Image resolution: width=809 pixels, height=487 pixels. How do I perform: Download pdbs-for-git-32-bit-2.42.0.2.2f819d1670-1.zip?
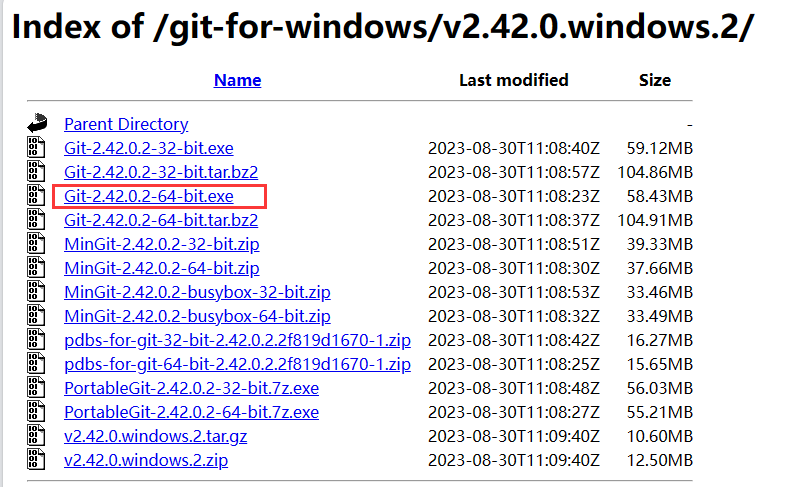coord(237,340)
